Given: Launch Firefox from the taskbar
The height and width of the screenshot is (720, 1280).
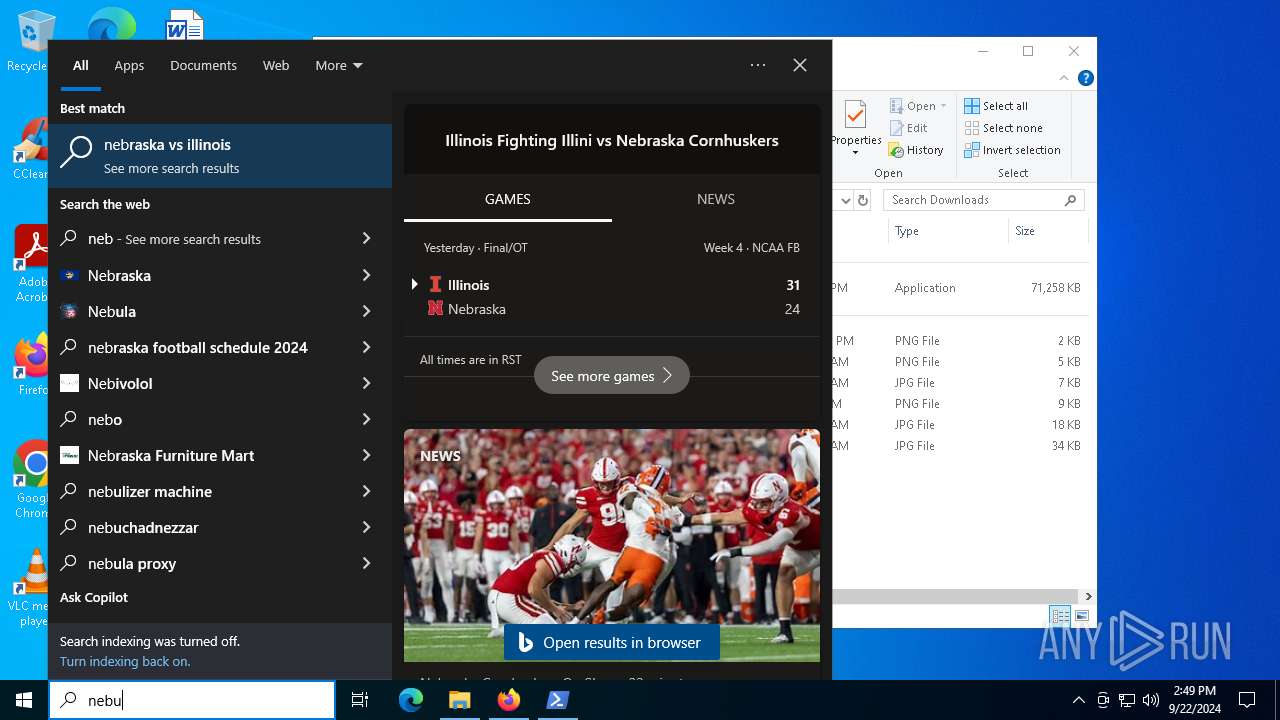Looking at the screenshot, I should pos(509,700).
